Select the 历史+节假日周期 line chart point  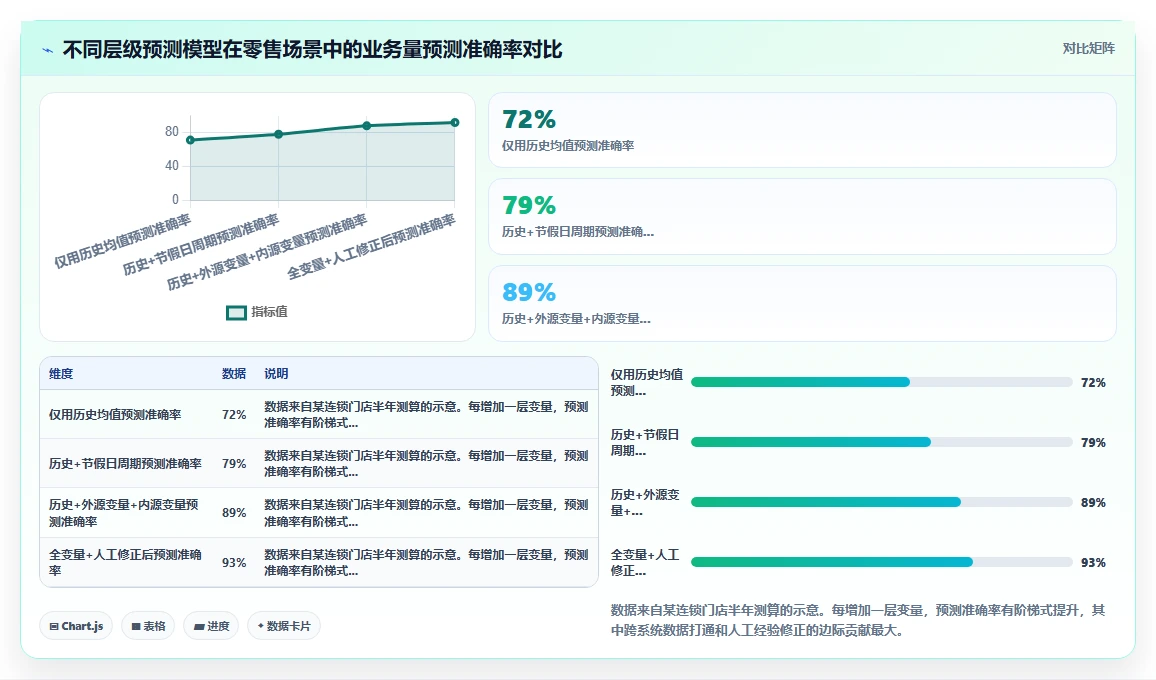pos(279,134)
